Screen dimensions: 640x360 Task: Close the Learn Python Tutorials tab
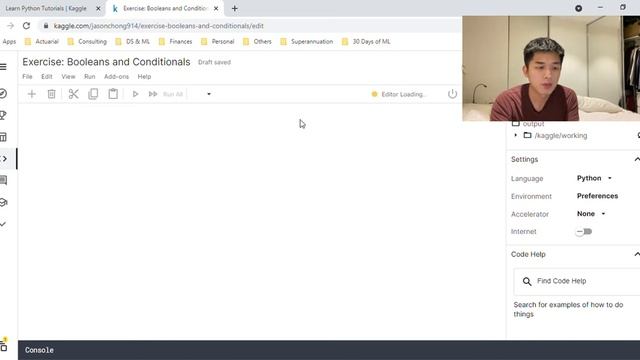tap(98, 9)
